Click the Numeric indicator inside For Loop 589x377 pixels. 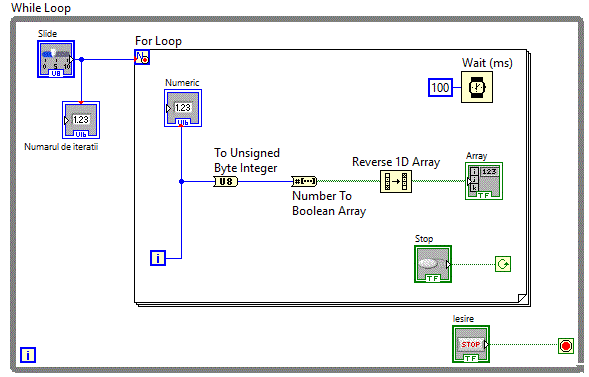click(183, 108)
